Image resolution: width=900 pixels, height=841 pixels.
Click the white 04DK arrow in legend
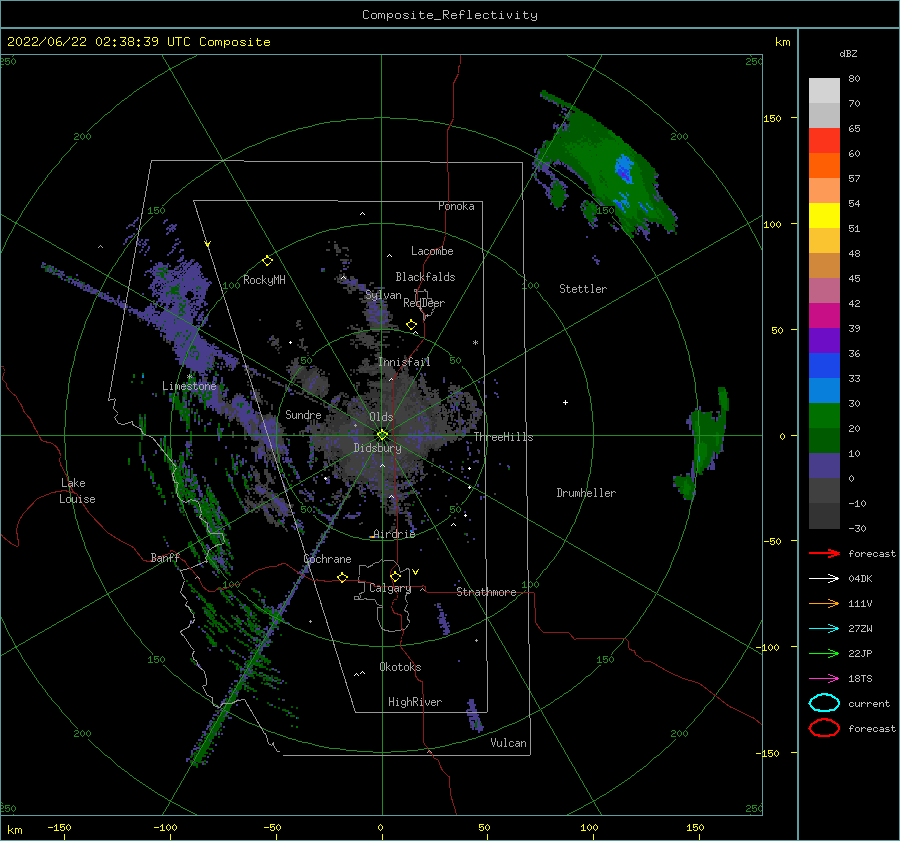pos(824,578)
